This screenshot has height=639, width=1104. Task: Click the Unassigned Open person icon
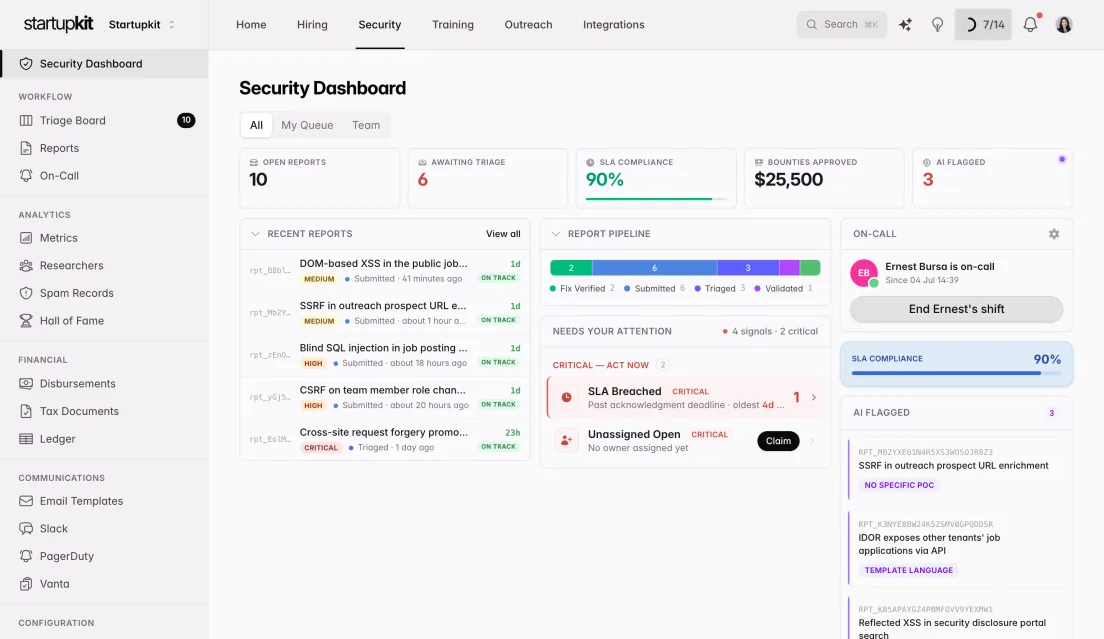pos(566,441)
